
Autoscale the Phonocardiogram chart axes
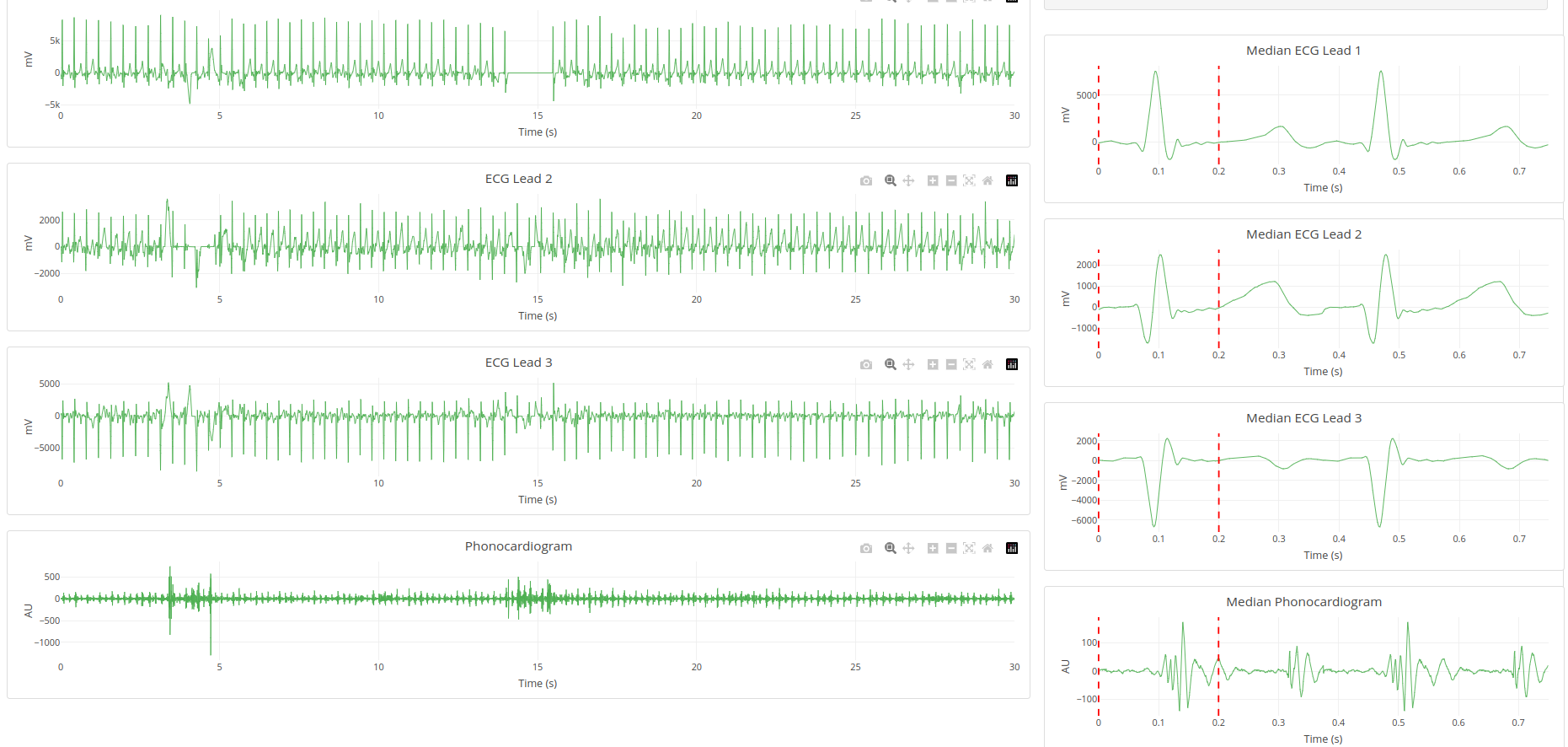(x=969, y=548)
